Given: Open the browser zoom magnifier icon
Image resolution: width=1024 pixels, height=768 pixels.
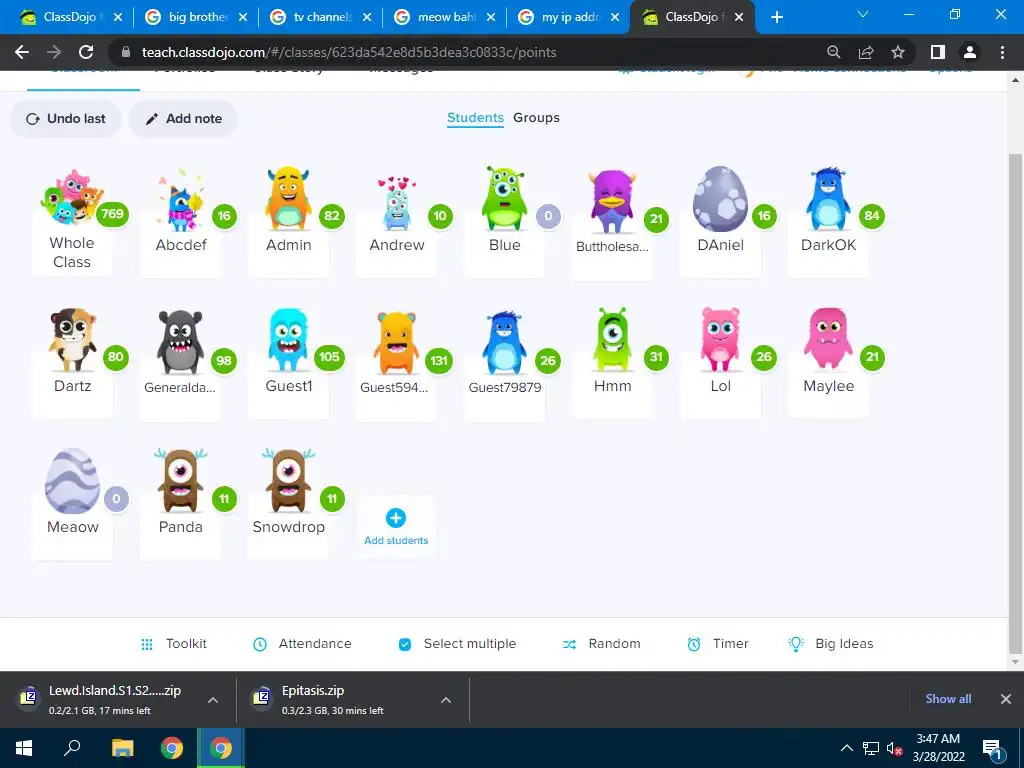Looking at the screenshot, I should 833,52.
